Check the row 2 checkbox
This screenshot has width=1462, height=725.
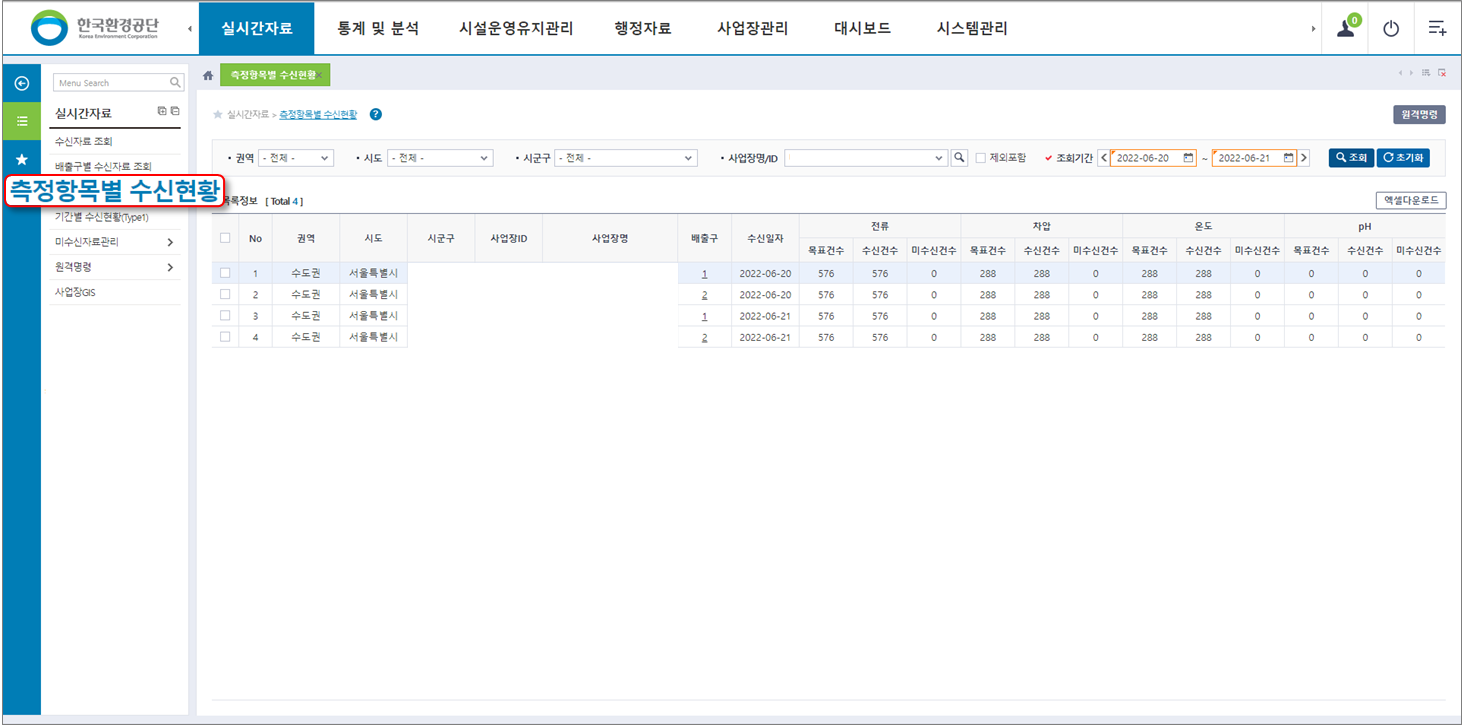[225, 294]
